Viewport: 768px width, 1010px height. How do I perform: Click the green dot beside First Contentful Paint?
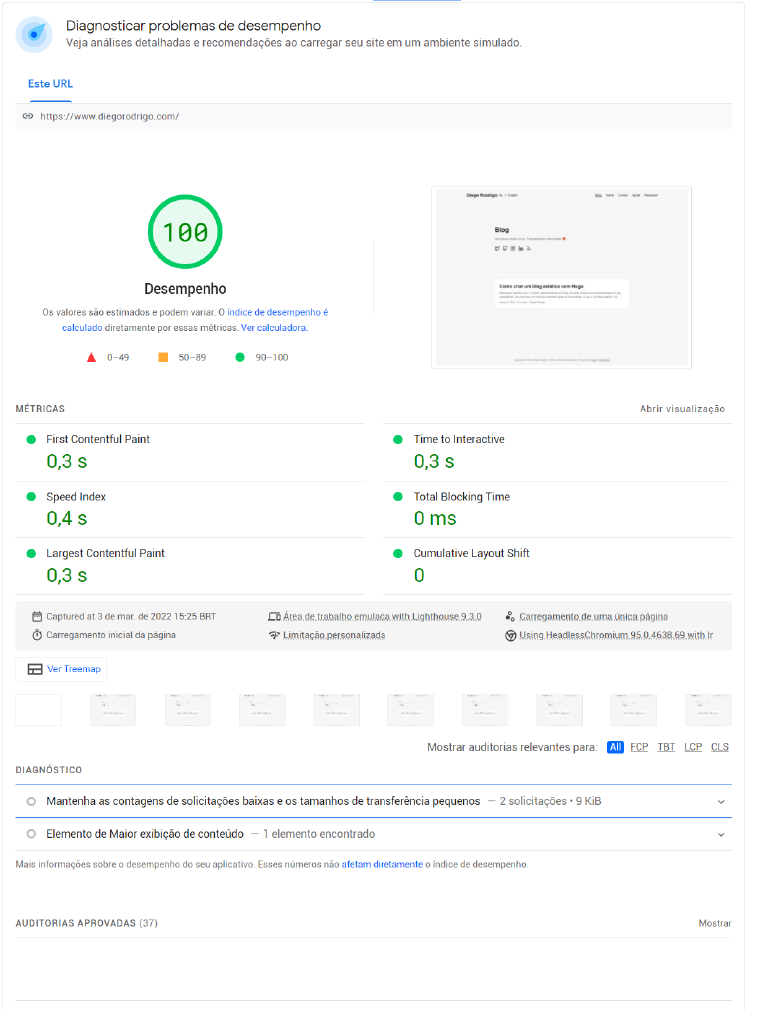(31, 439)
